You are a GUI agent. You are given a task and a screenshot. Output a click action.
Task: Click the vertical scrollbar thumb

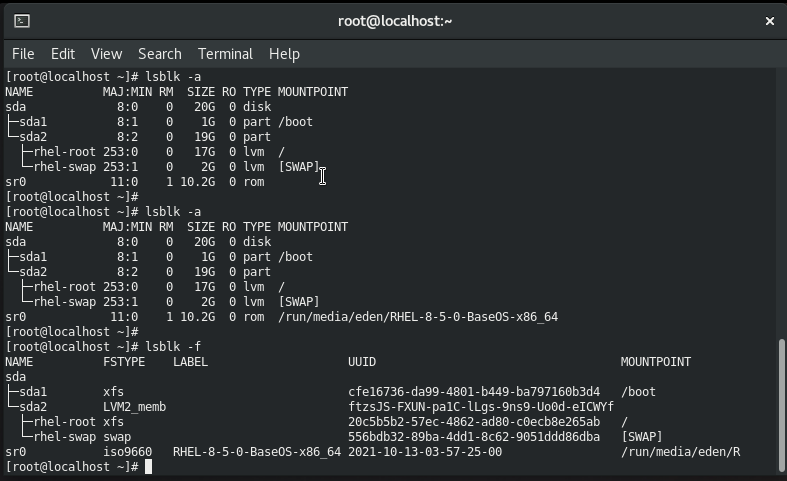coord(781,406)
